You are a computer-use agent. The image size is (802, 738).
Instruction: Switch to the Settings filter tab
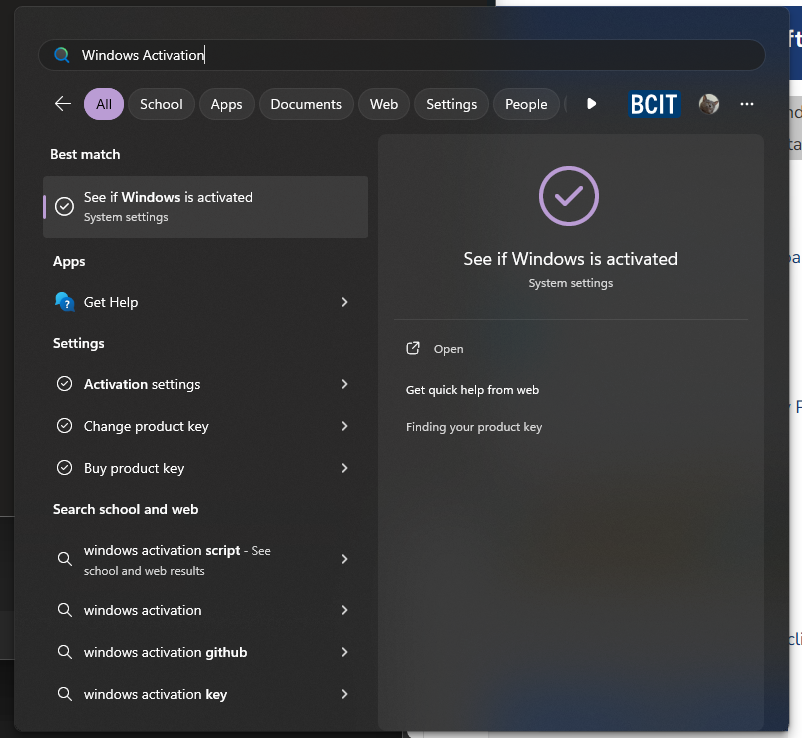click(x=451, y=104)
